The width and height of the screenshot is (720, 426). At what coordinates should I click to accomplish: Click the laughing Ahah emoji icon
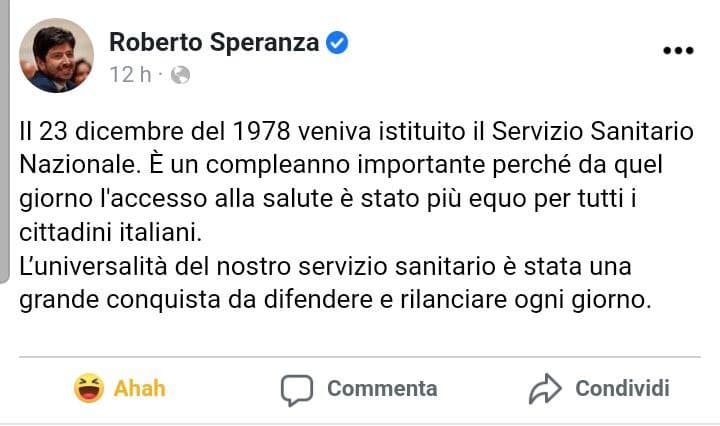(90, 388)
